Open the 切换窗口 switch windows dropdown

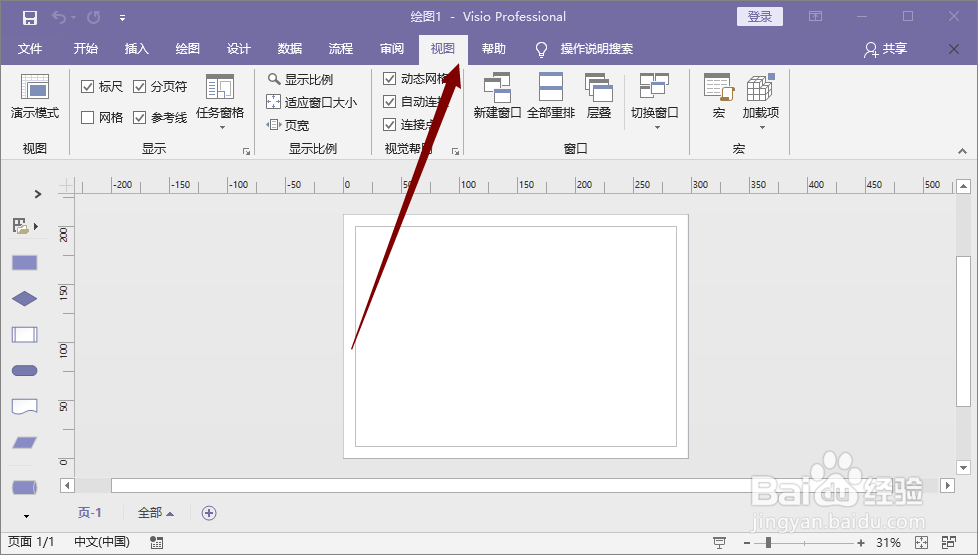coord(654,102)
